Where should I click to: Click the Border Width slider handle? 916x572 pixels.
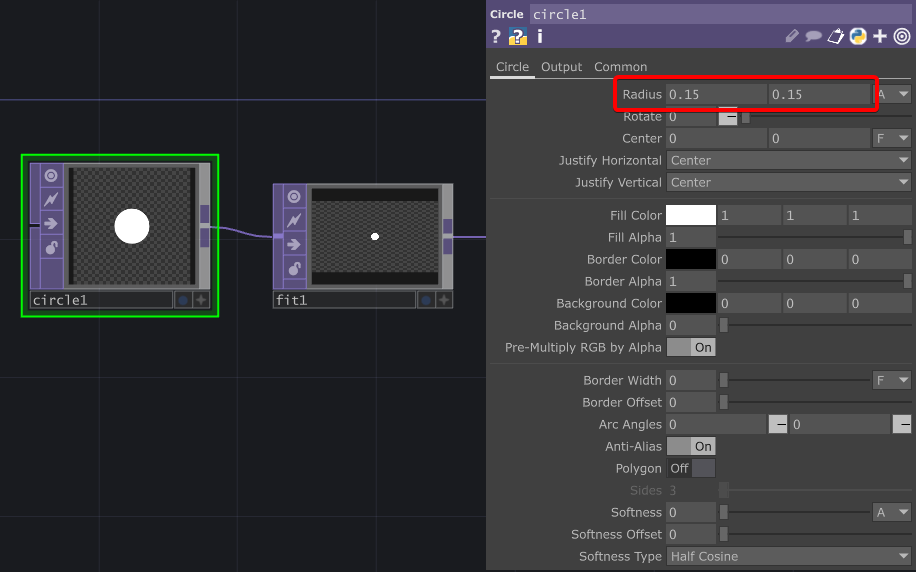(x=724, y=380)
